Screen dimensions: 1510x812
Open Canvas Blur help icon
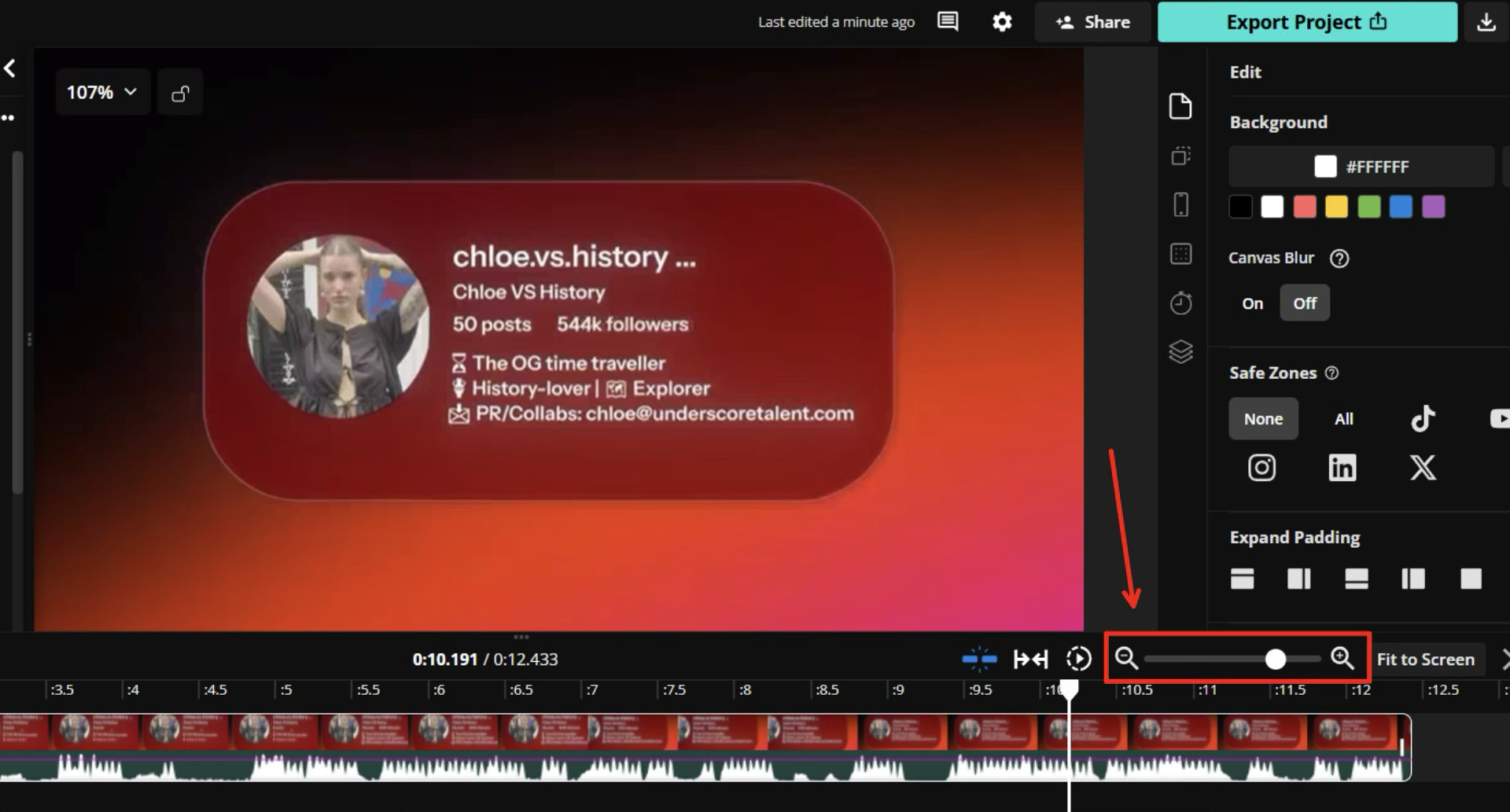click(x=1339, y=259)
